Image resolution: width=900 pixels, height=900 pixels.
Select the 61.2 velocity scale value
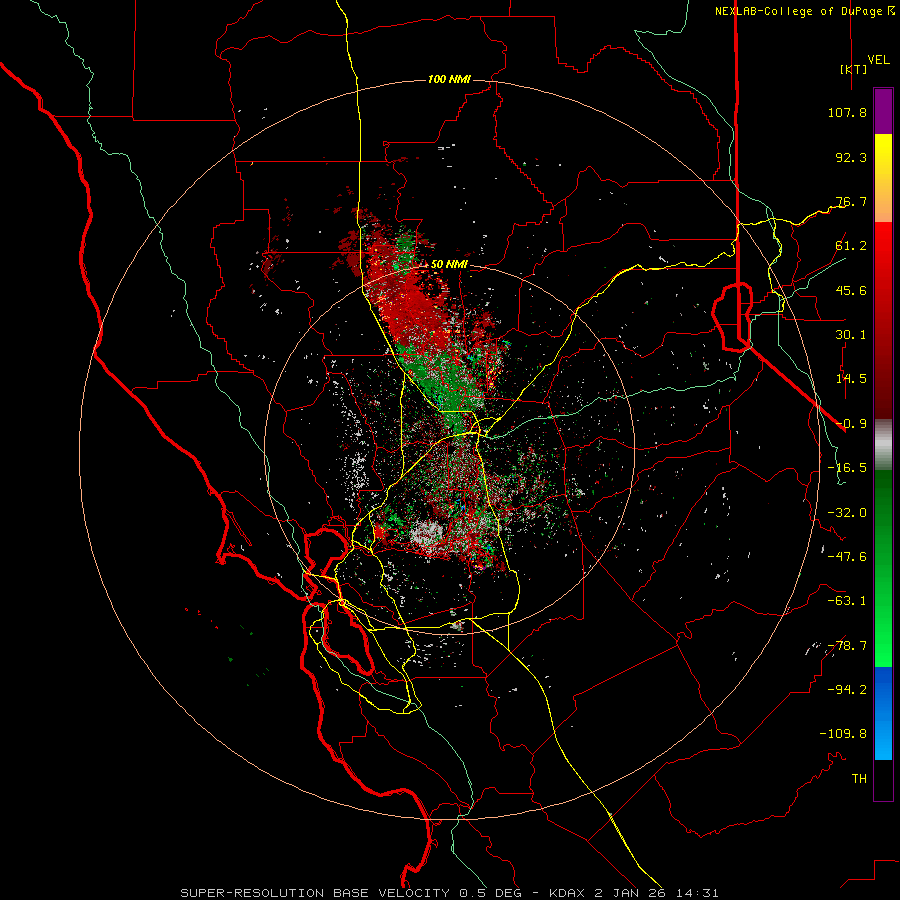coord(851,246)
